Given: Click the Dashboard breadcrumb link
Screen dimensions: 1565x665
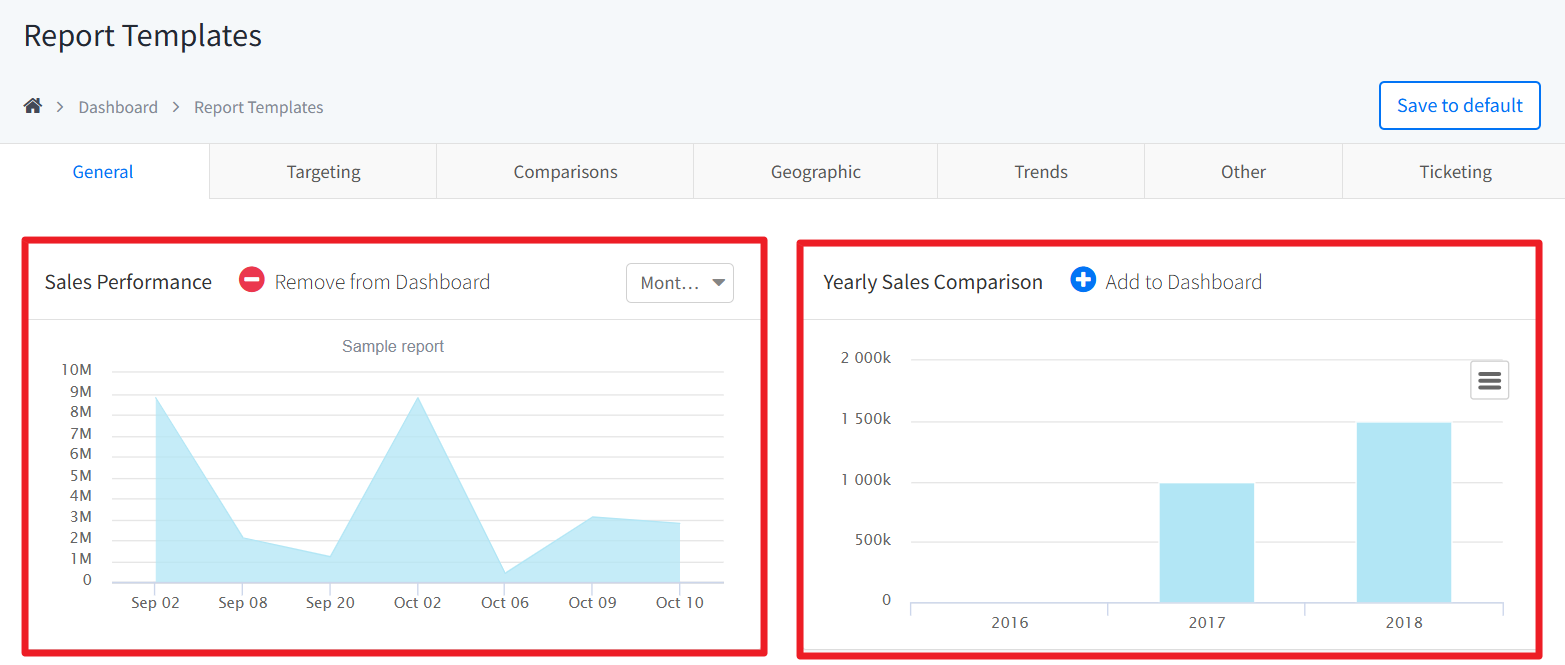Looking at the screenshot, I should [118, 107].
